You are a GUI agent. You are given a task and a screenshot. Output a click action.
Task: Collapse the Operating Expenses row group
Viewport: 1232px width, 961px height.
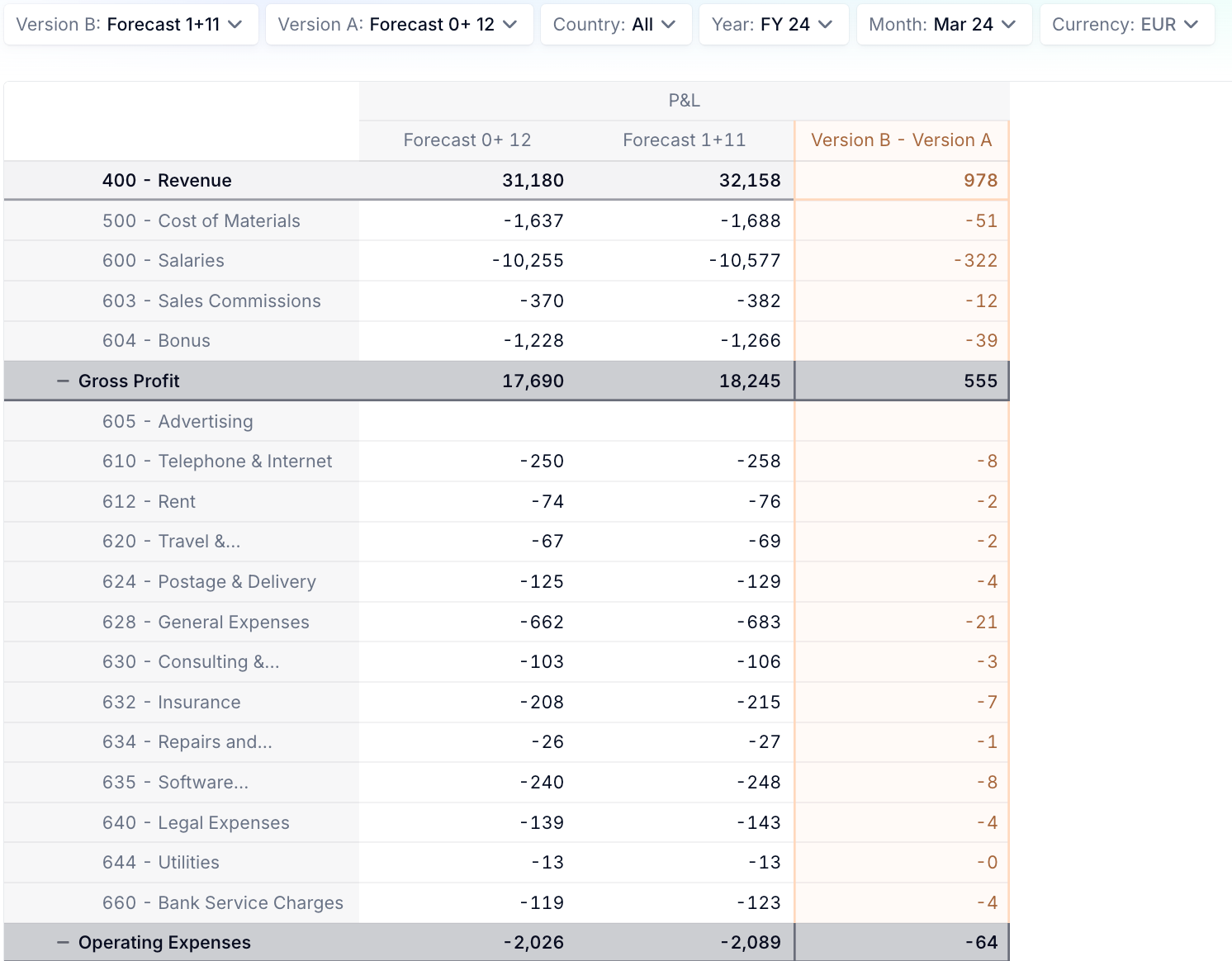(63, 943)
